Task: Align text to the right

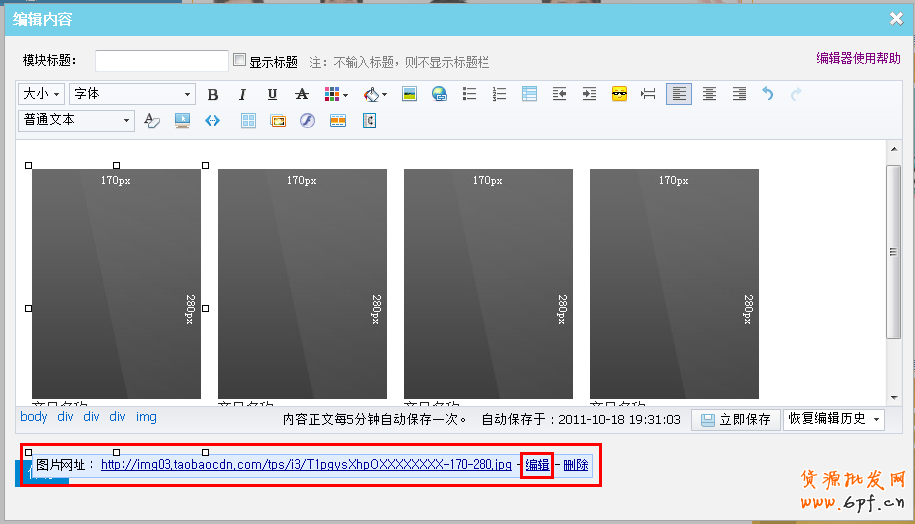Action: 739,94
